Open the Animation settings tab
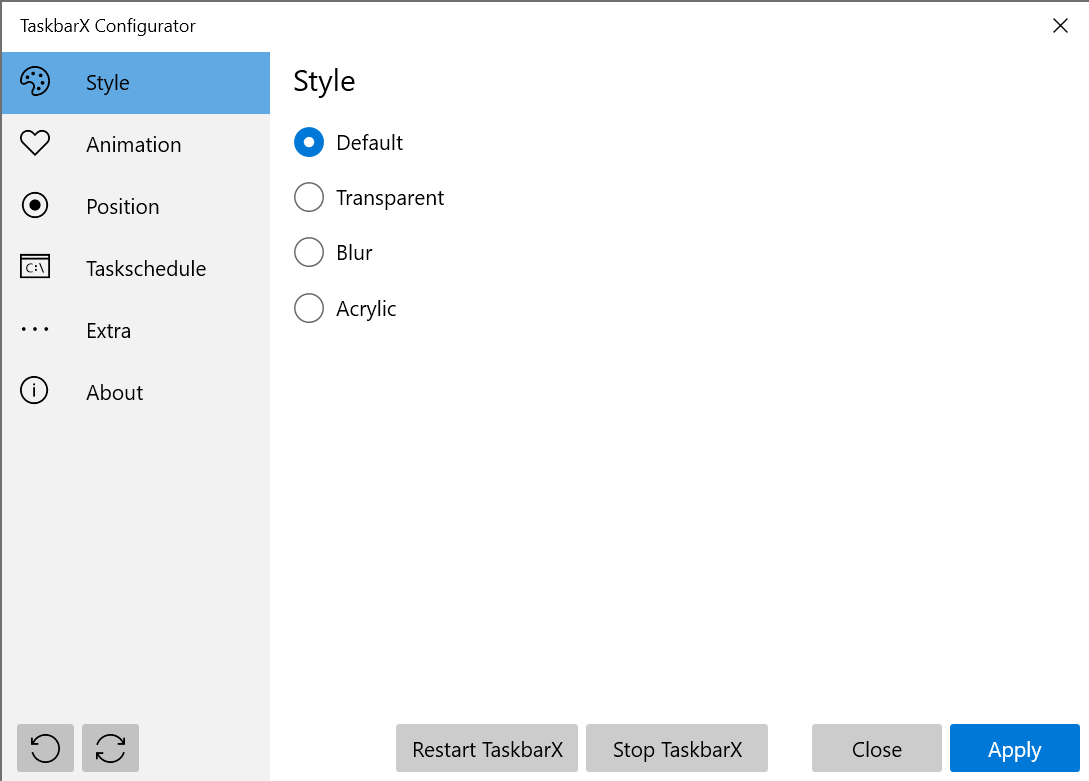This screenshot has height=781, width=1089. click(134, 144)
